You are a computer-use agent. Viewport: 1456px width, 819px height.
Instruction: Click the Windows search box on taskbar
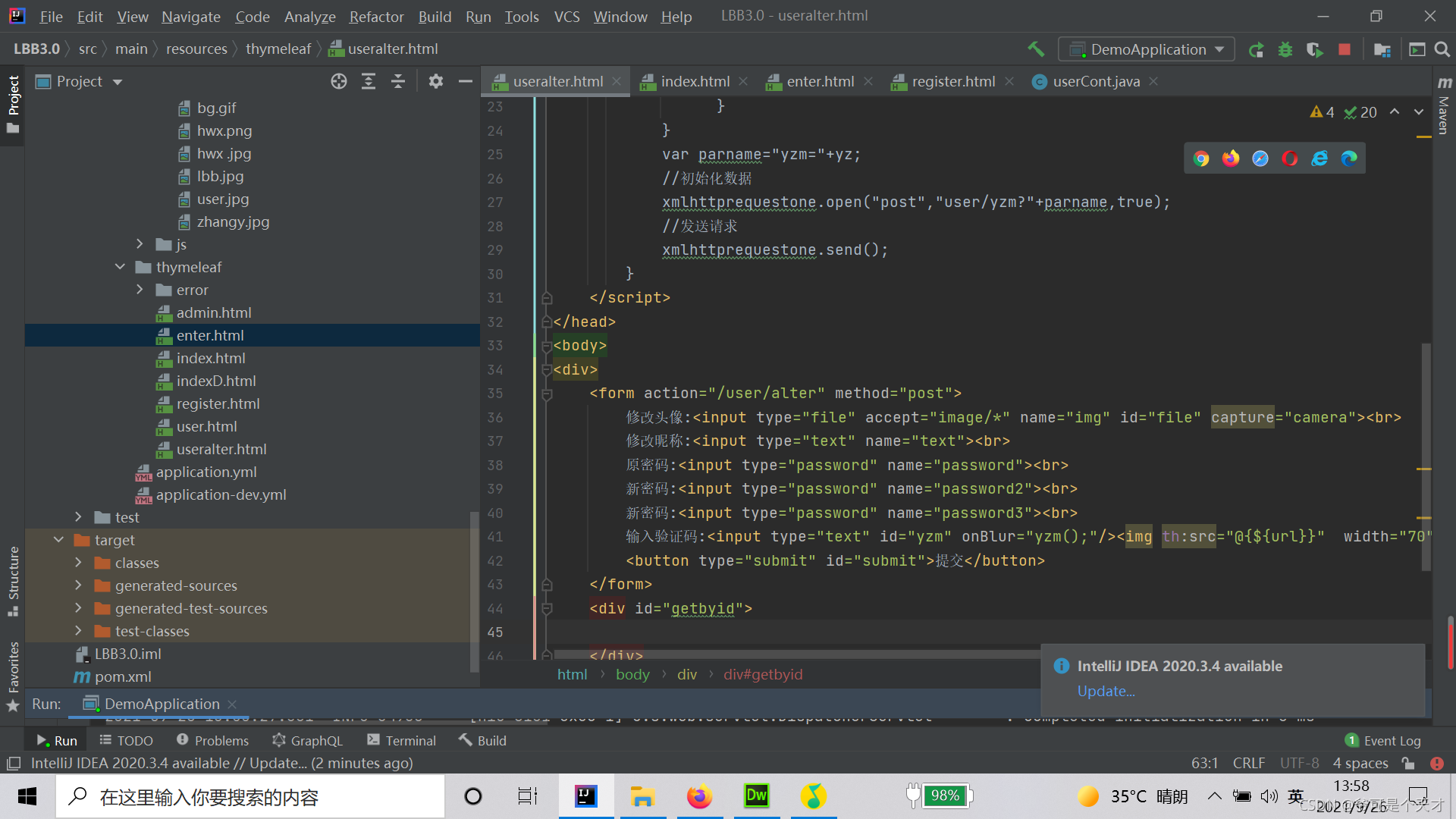point(251,796)
